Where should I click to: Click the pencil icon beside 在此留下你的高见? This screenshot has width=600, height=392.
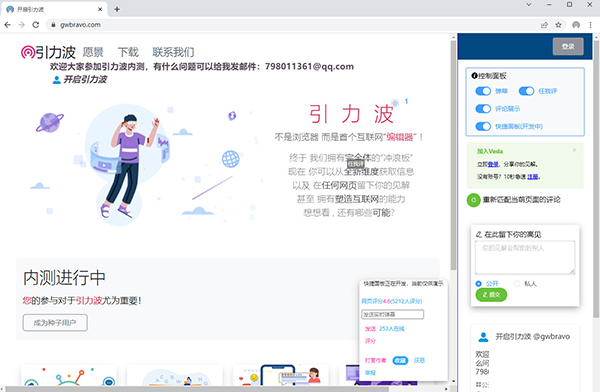479,234
